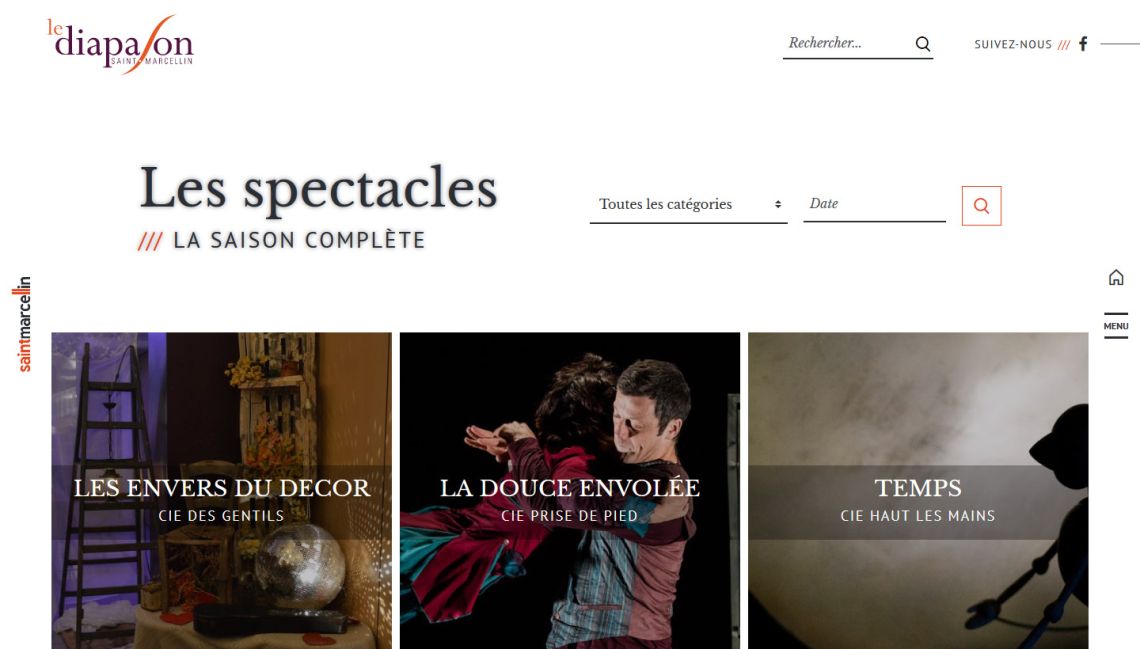1140x649 pixels.
Task: Click the category dropdown arrows
Action: (778, 204)
